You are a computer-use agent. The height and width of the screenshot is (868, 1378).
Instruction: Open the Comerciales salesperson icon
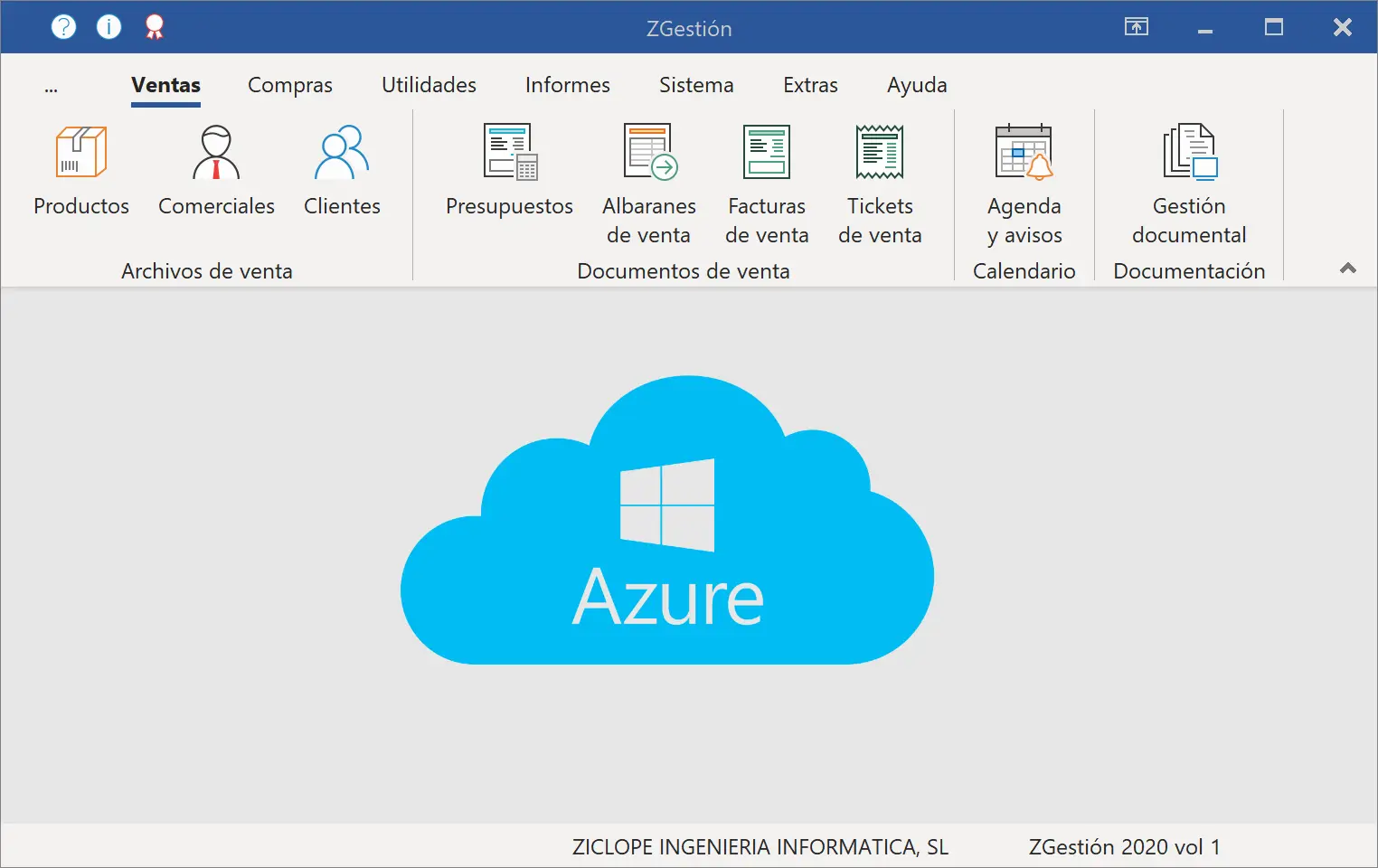tap(216, 152)
